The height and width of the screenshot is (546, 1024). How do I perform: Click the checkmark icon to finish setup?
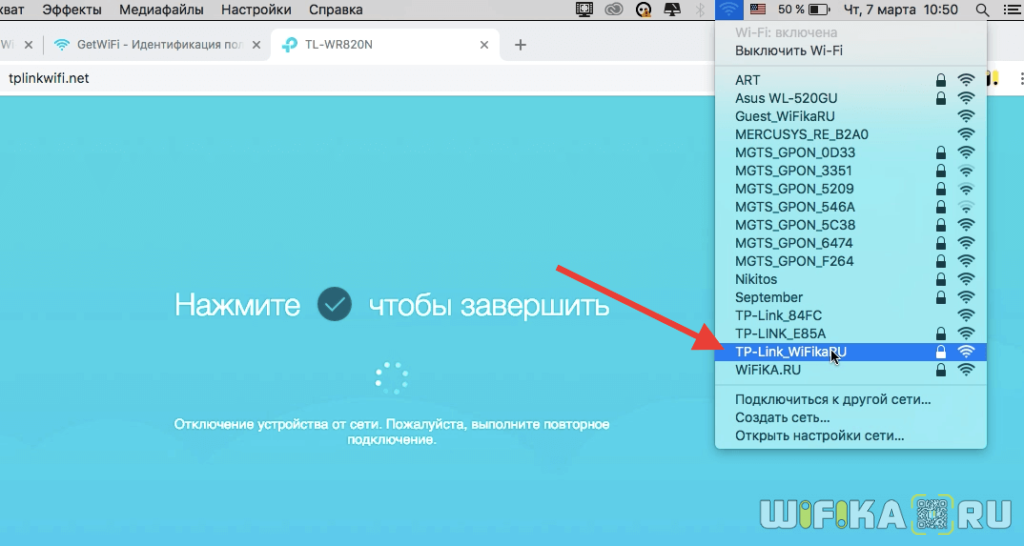pos(334,304)
